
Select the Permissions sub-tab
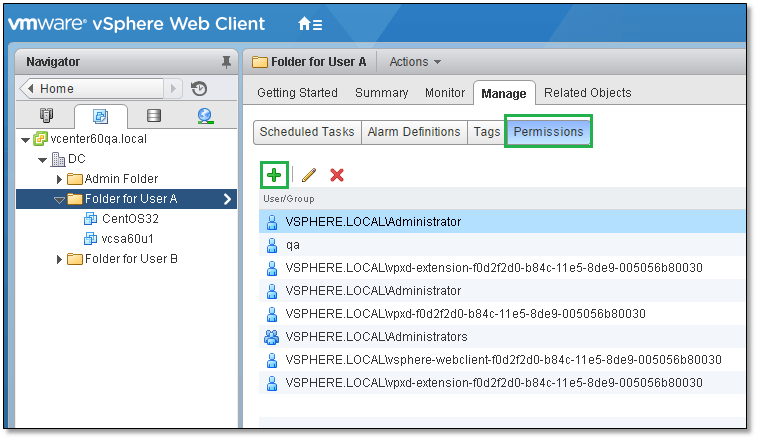(548, 131)
